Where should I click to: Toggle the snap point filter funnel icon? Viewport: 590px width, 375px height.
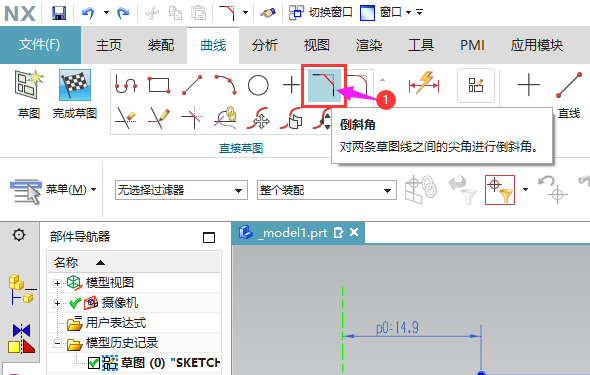[x=500, y=190]
